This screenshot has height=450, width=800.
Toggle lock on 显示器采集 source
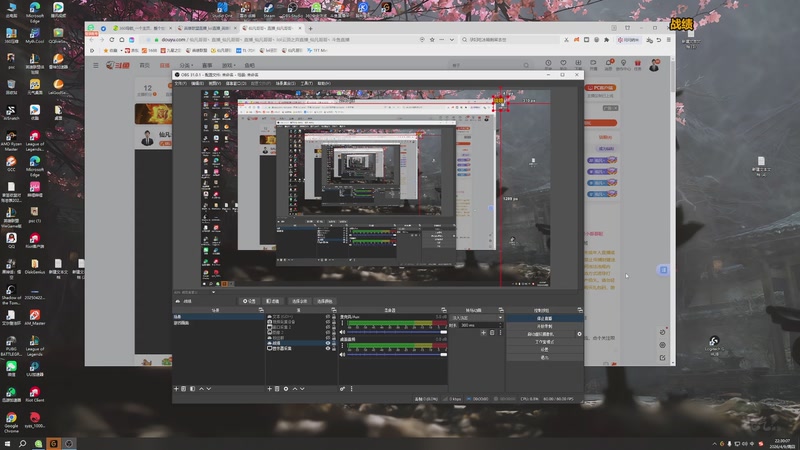[334, 348]
